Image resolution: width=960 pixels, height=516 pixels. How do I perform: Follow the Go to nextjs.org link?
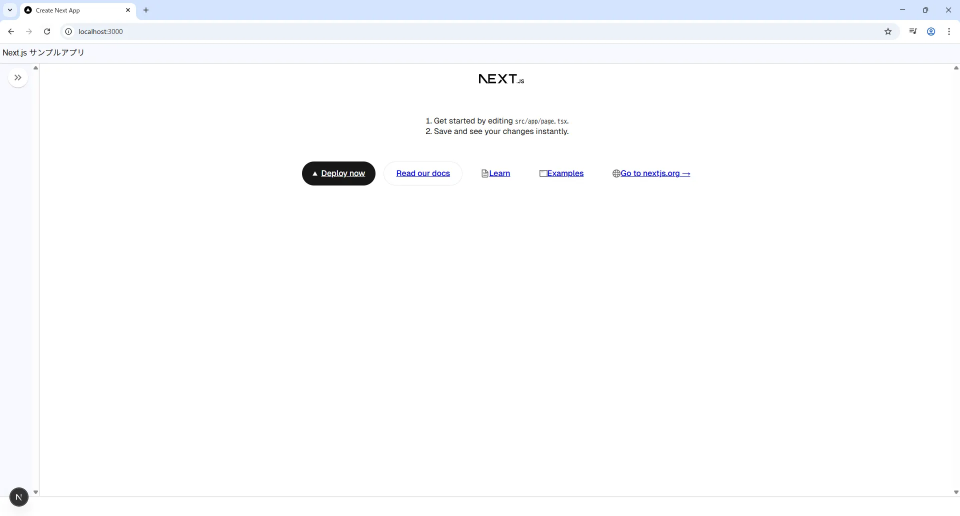coord(651,173)
